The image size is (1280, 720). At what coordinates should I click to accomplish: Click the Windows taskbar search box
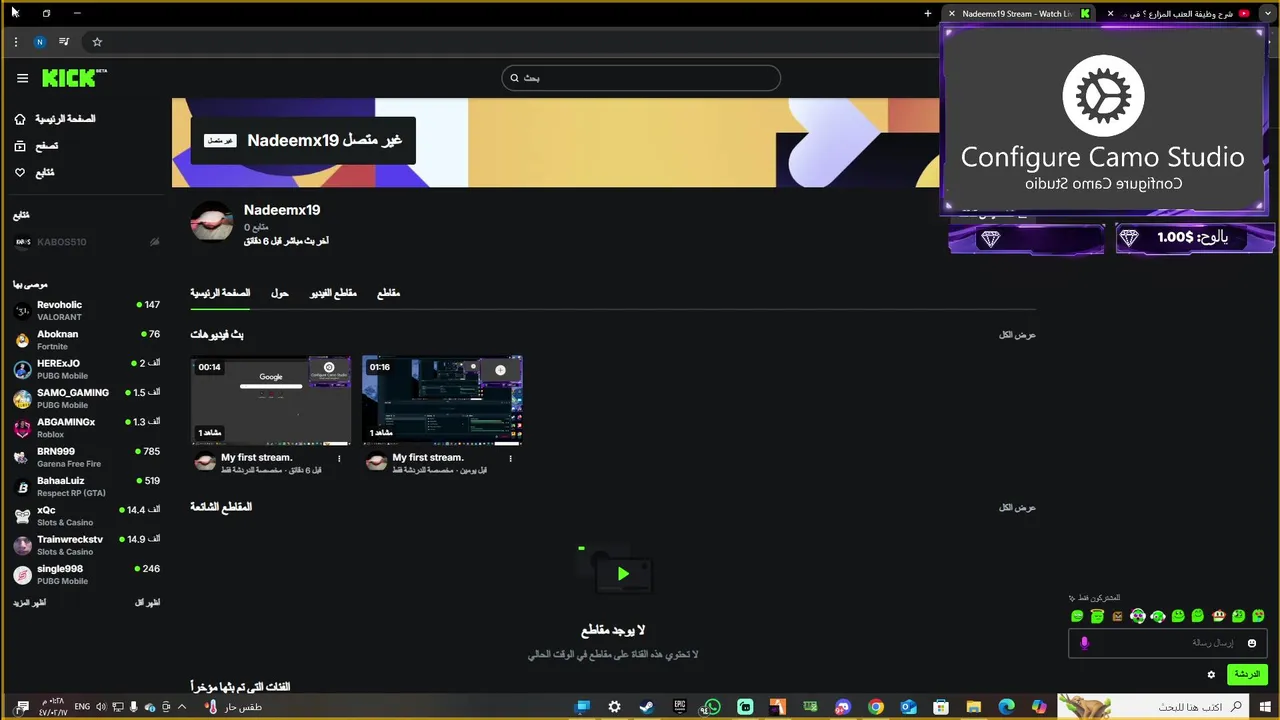coord(1152,707)
